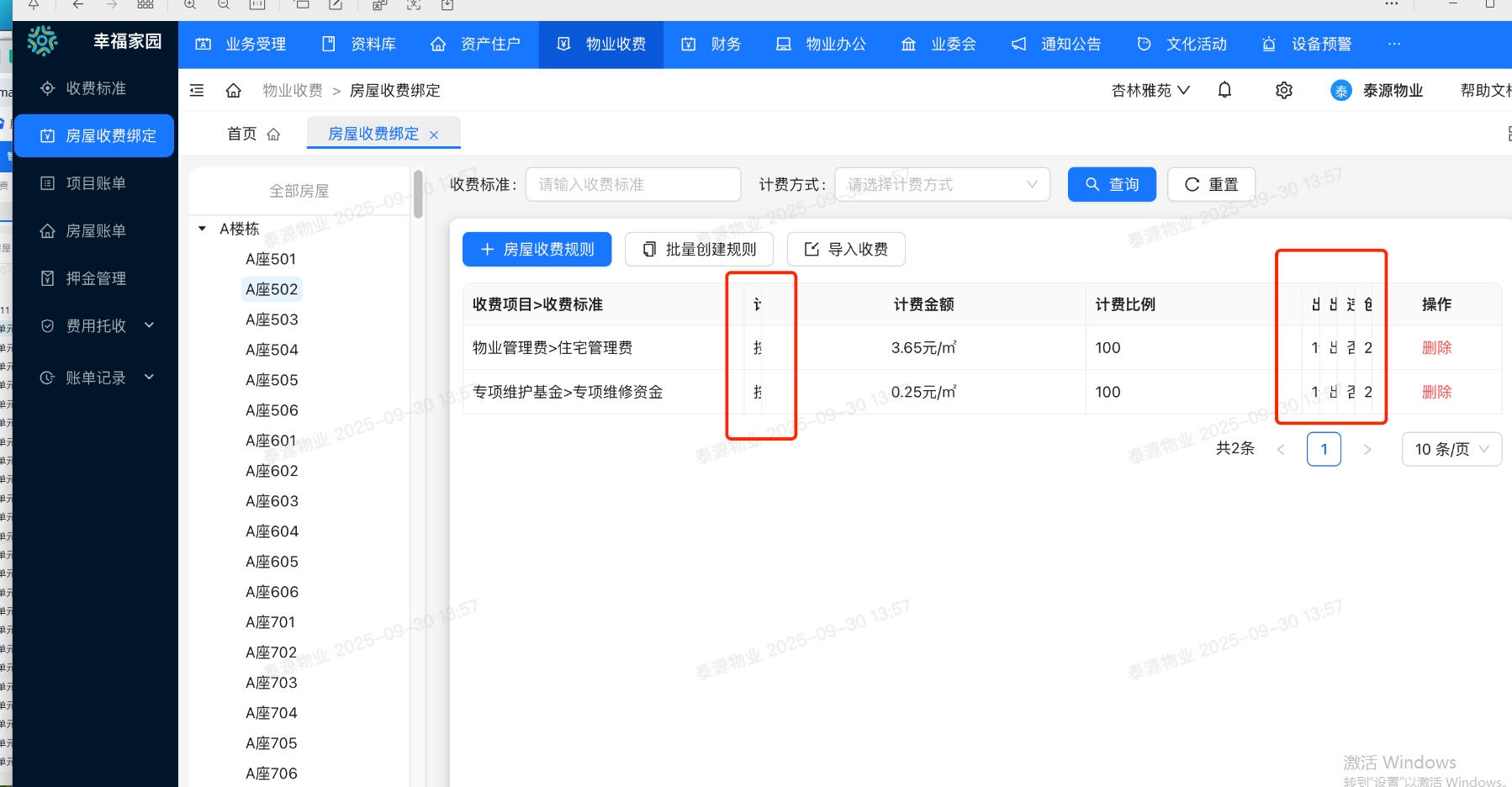Open the 10 条/页 page size dropdown
This screenshot has width=1512, height=787.
(x=1451, y=449)
